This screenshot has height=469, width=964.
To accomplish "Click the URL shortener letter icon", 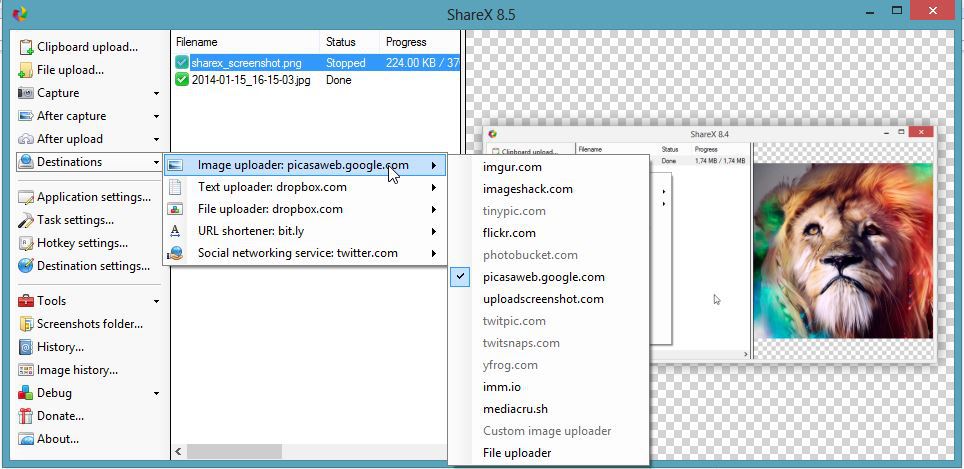I will tap(175, 231).
